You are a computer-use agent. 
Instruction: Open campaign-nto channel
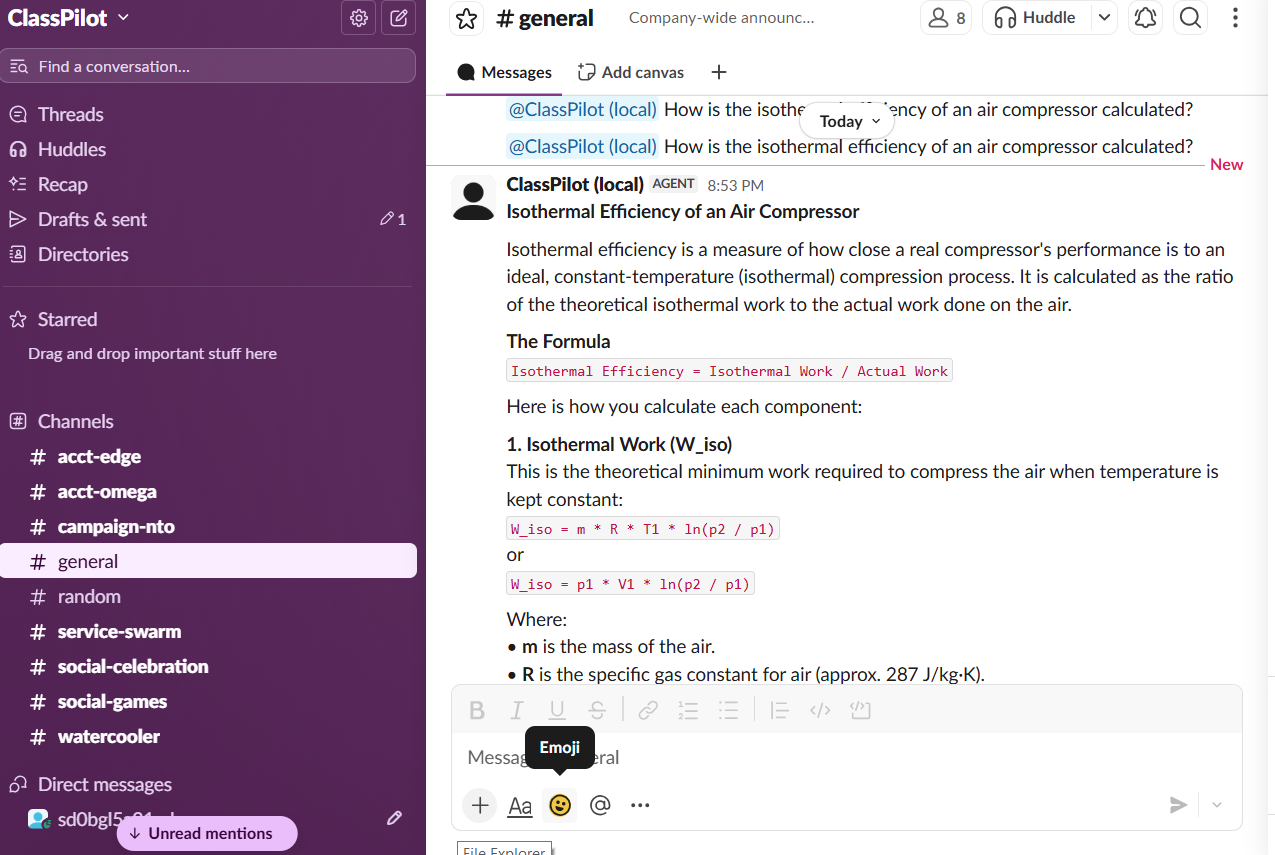tap(208, 526)
